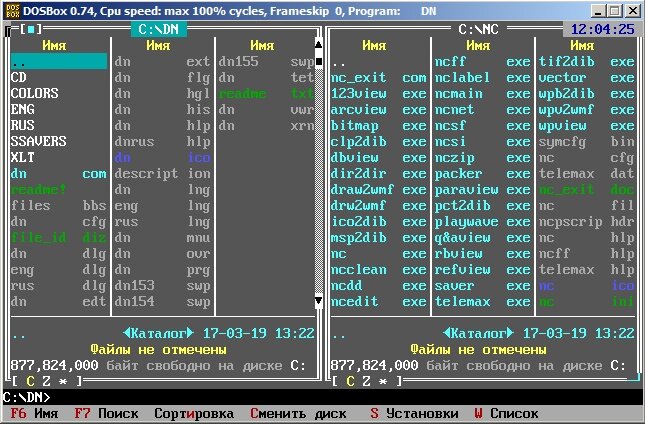Select drive Z in the C:\DN panel drive bar
Image resolution: width=645 pixels, height=424 pixels.
pos(46,381)
